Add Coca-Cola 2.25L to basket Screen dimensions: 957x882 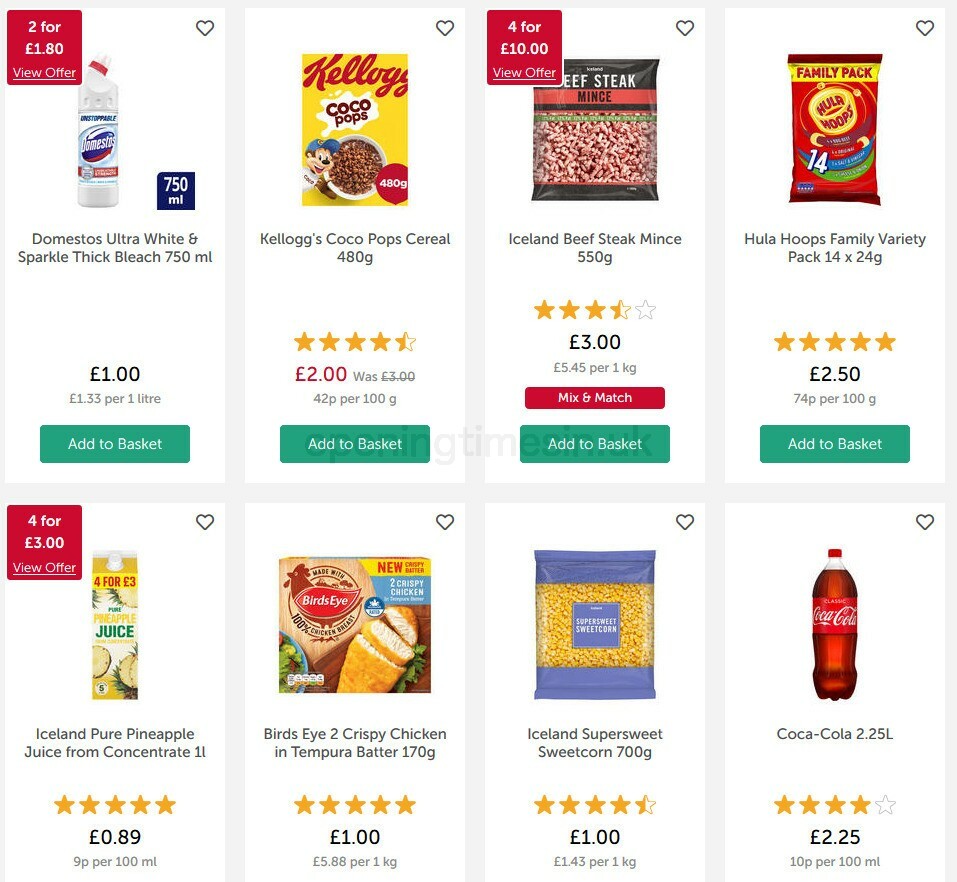coord(835,880)
